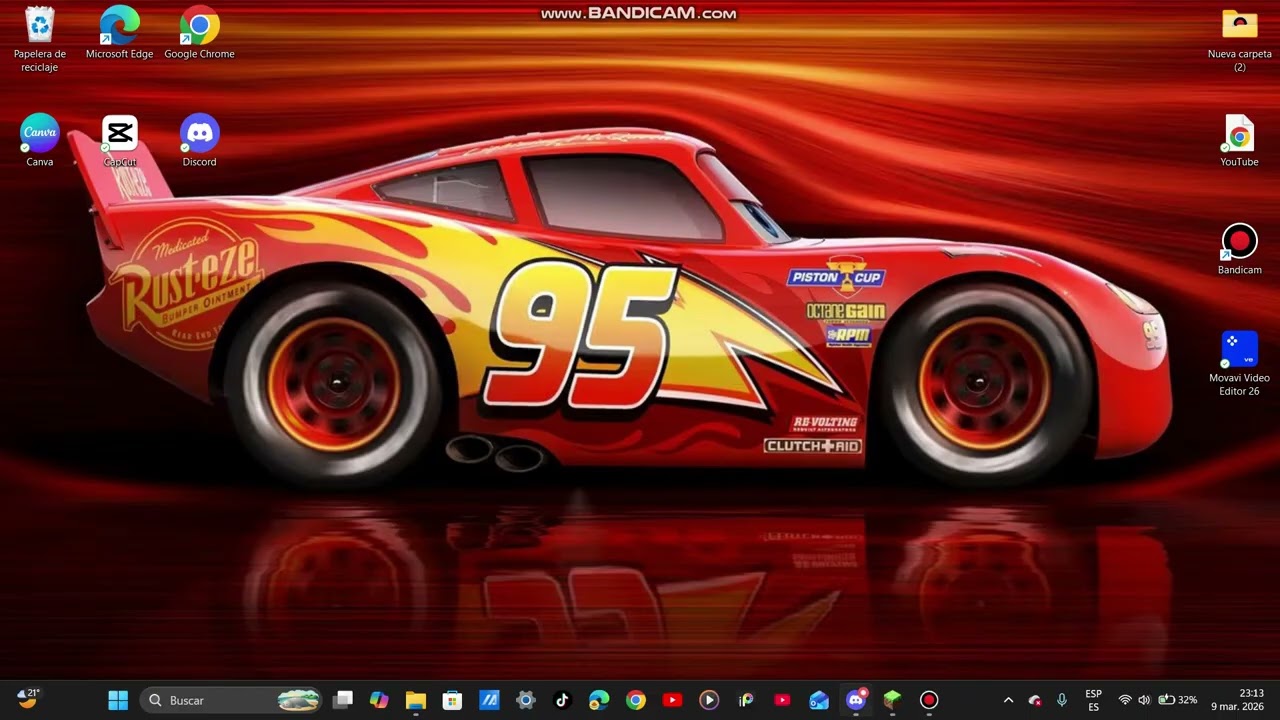The image size is (1280, 720).
Task: Switch to Minecraft grass block taskbar icon
Action: [892, 700]
